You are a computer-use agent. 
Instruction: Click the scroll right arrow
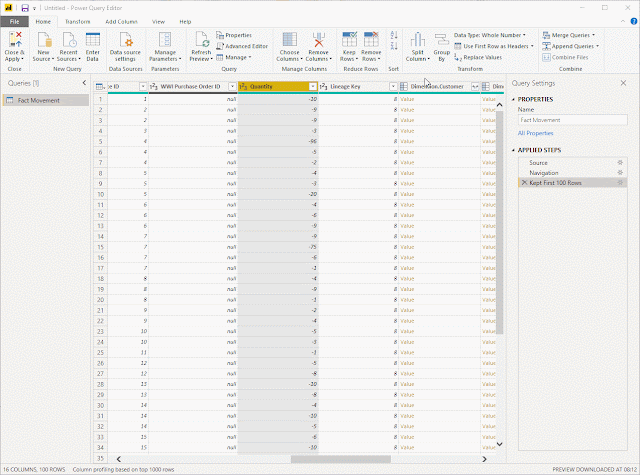(484, 459)
